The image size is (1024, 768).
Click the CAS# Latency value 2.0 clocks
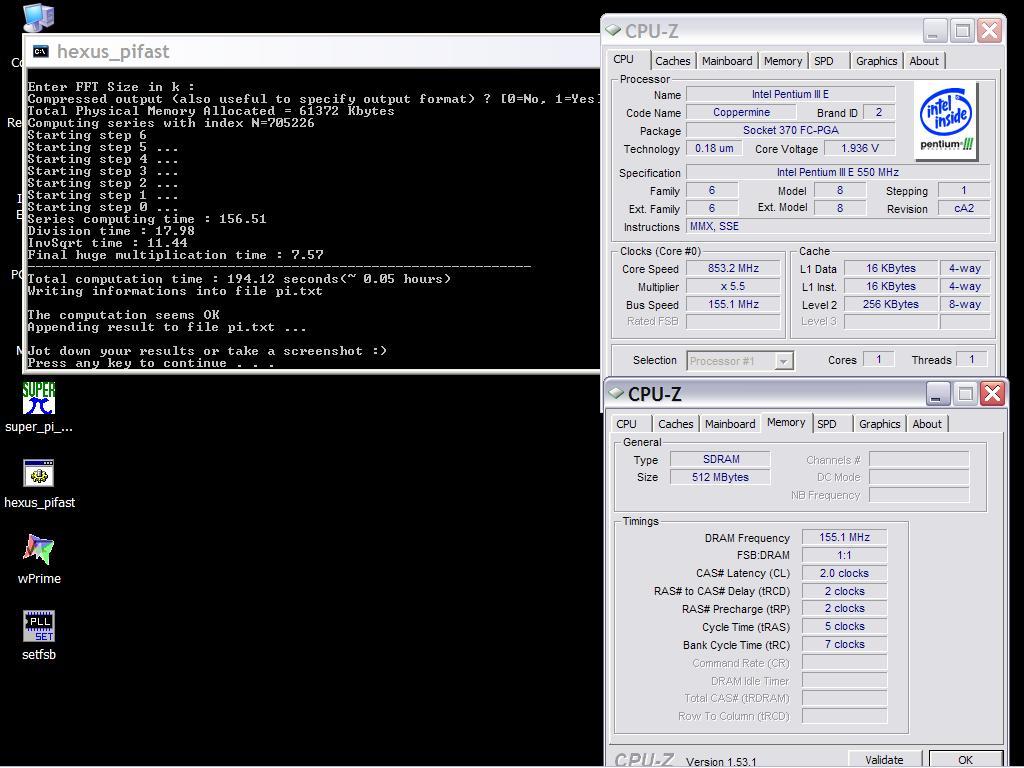coord(844,573)
